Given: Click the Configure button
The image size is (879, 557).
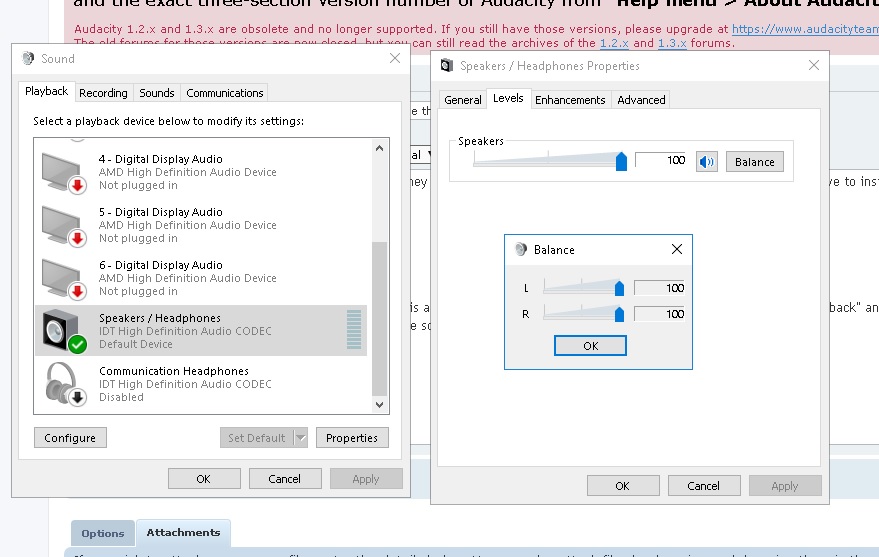Looking at the screenshot, I should click(70, 438).
